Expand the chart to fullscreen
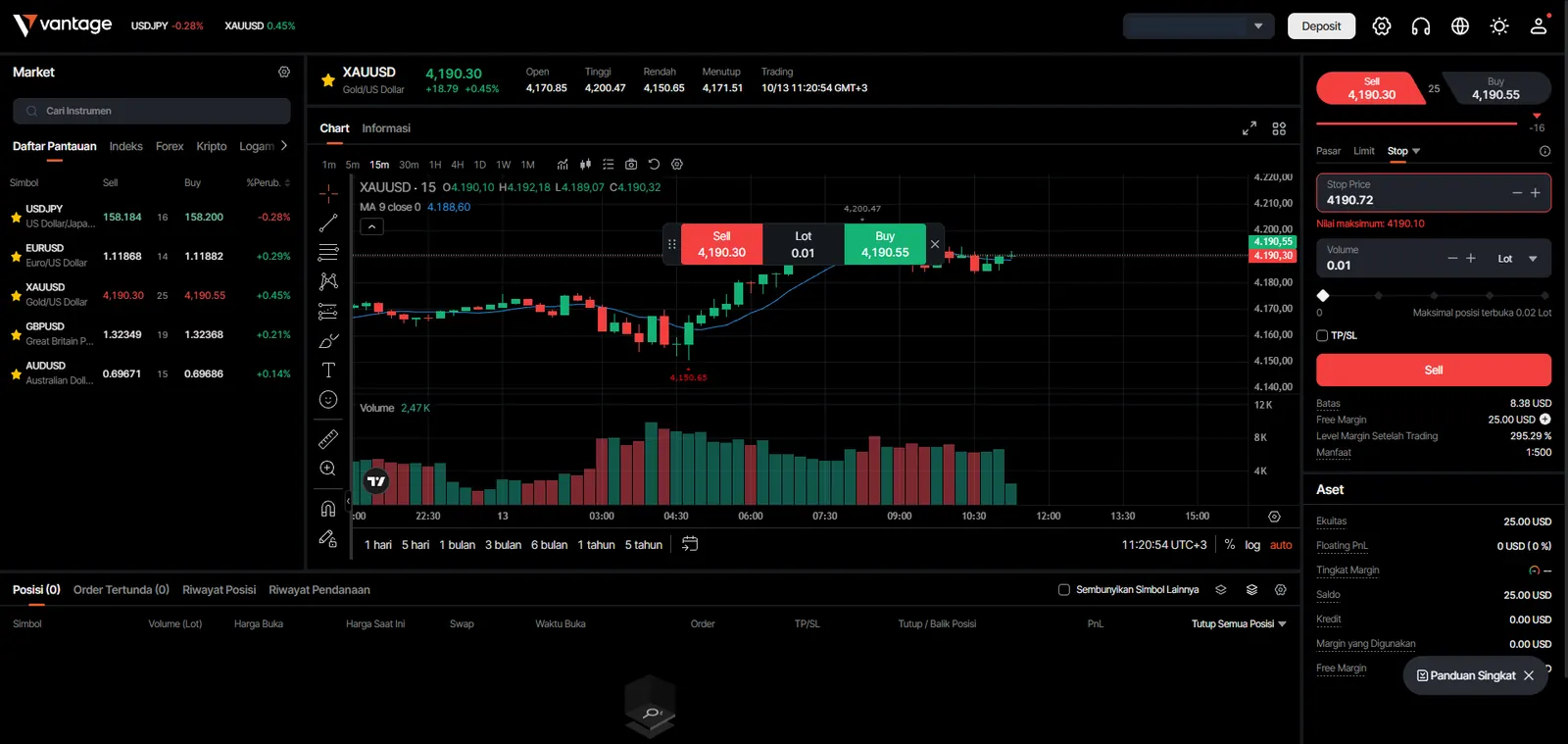 pos(1249,128)
